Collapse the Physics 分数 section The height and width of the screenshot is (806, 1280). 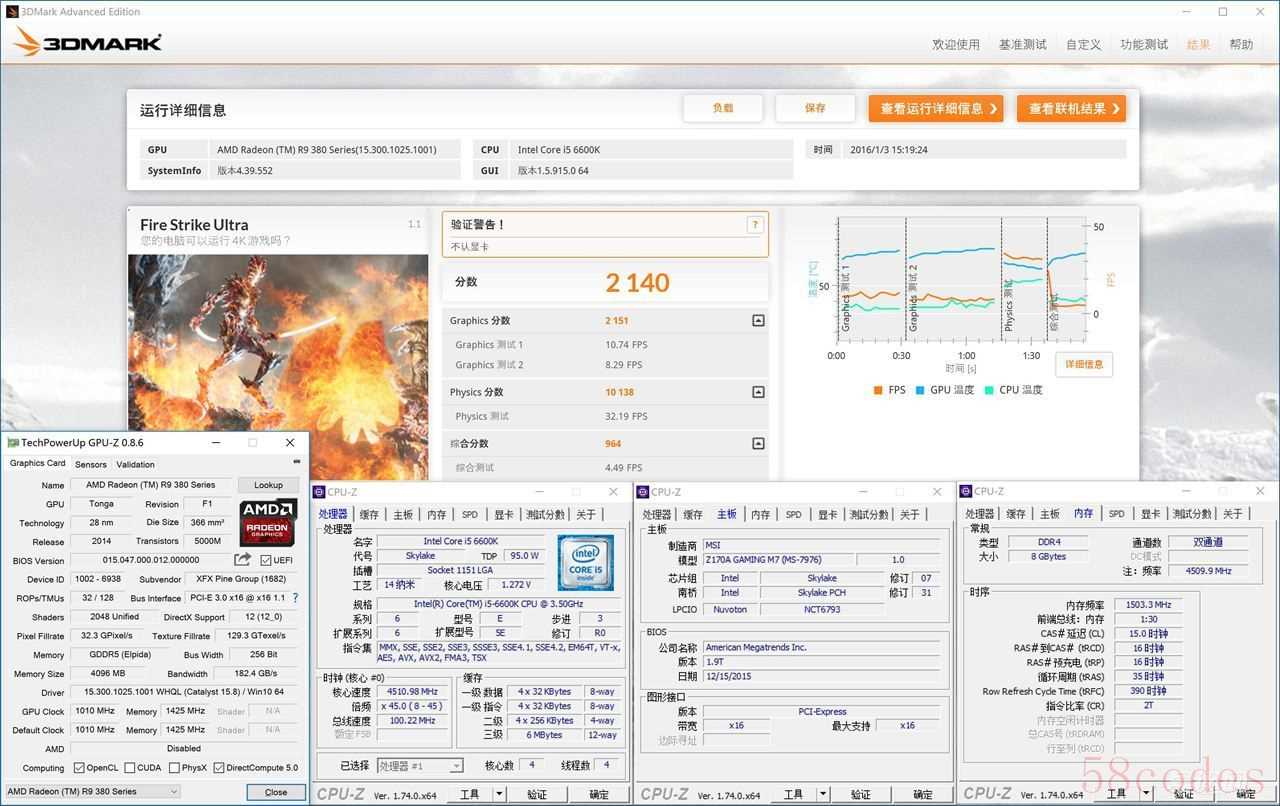click(x=758, y=392)
